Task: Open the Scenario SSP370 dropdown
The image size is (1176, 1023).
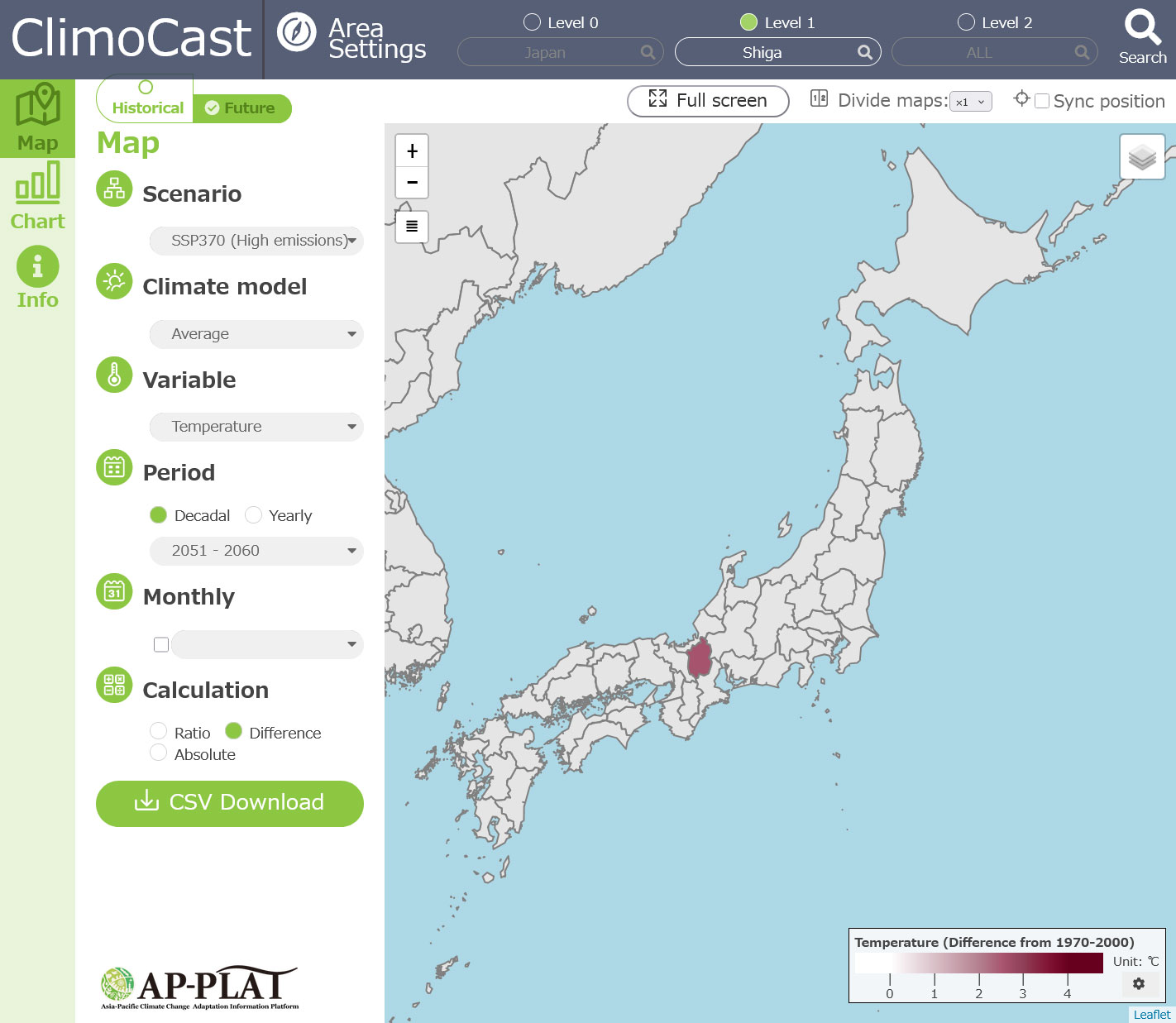Action: [x=256, y=241]
